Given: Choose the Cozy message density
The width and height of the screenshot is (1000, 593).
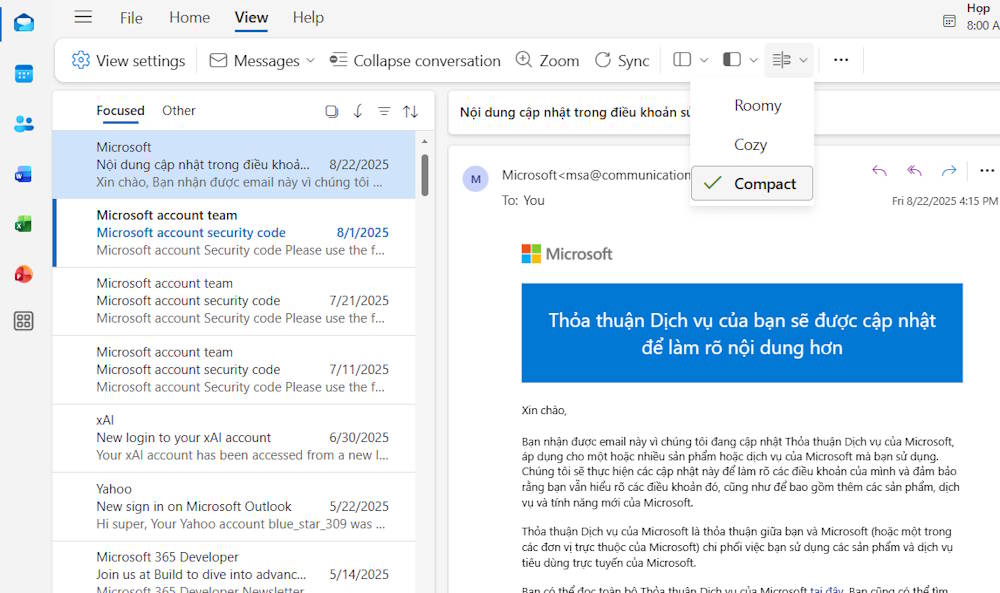Looking at the screenshot, I should click(750, 144).
